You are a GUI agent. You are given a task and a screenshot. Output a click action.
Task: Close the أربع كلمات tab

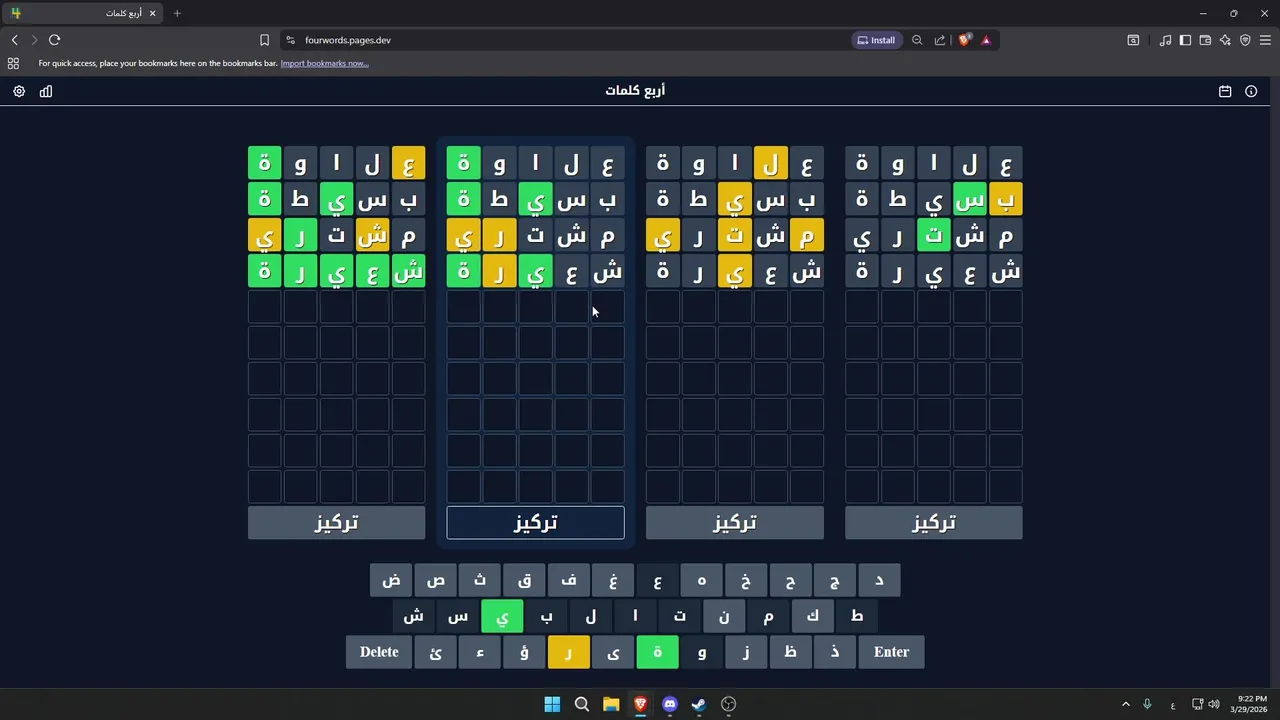152,13
